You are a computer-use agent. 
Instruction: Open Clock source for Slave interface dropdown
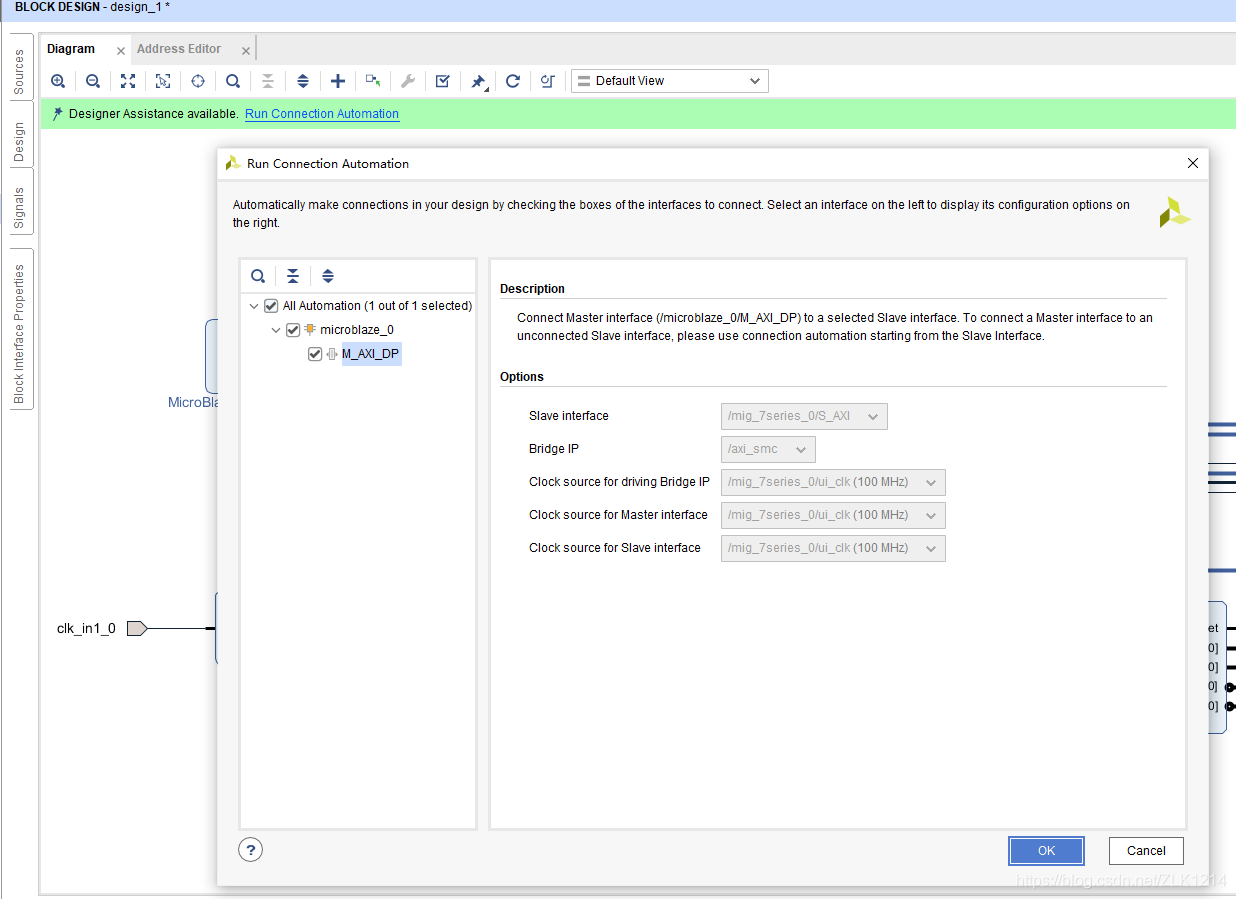[x=833, y=548]
